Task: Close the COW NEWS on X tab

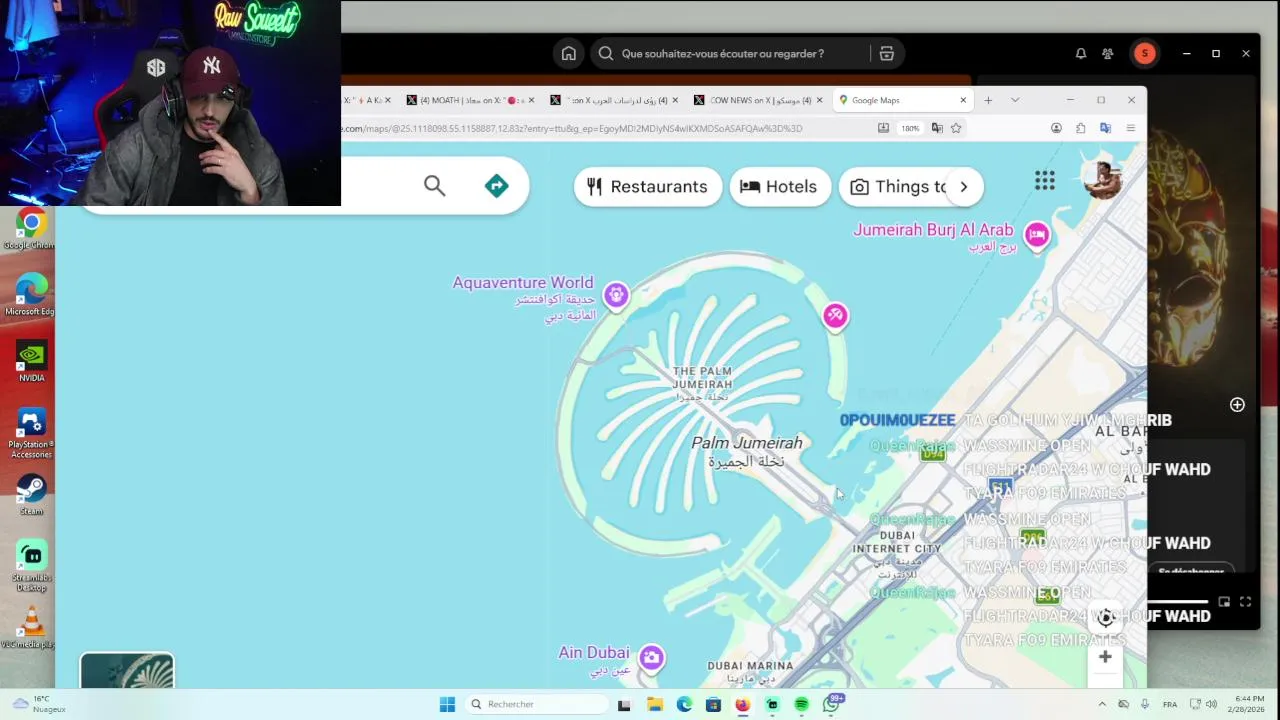Action: [x=820, y=100]
